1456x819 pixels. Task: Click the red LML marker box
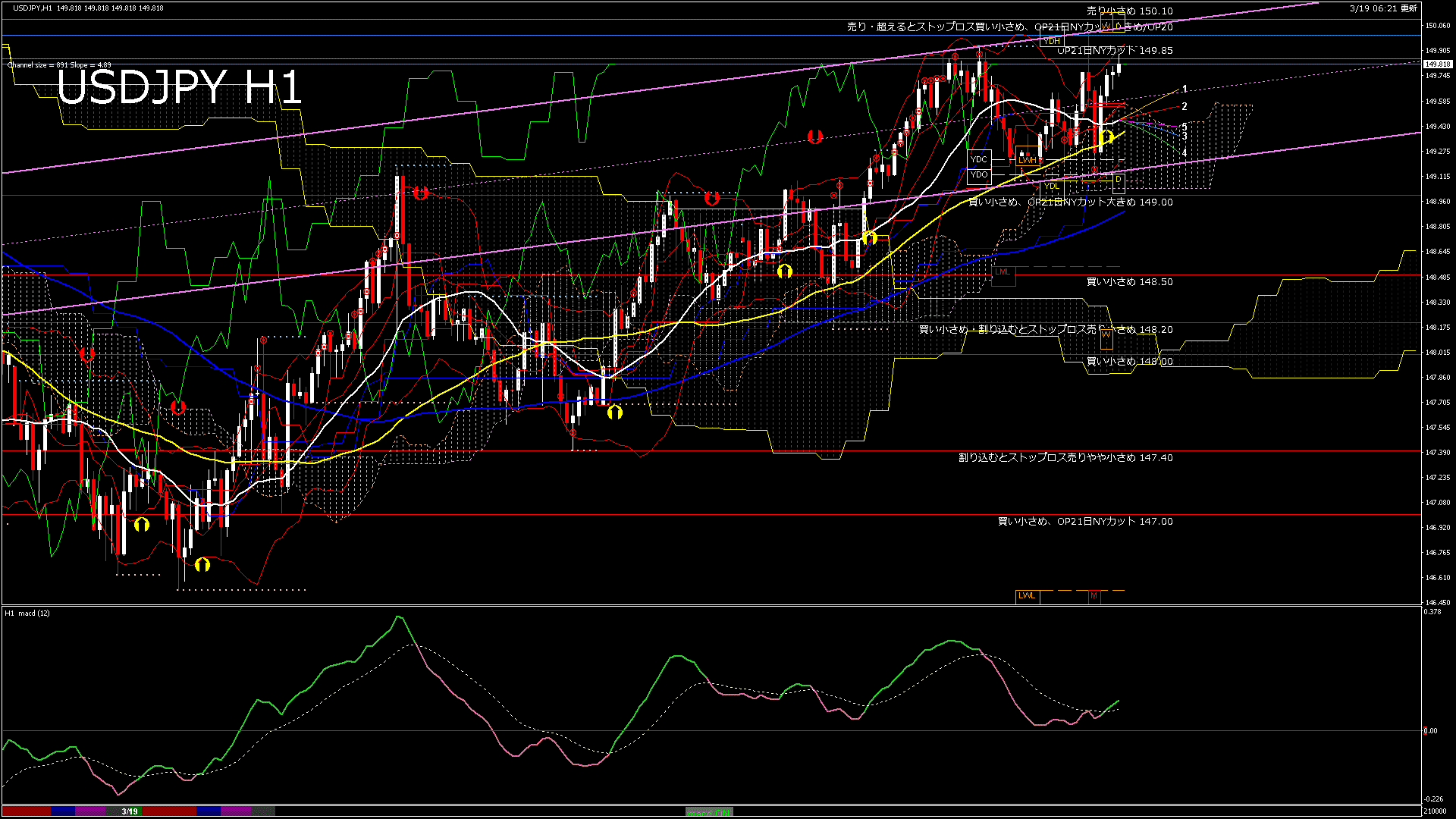point(1003,272)
